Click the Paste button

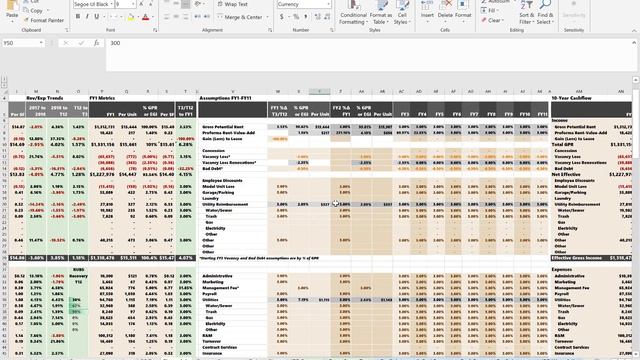click(12, 10)
